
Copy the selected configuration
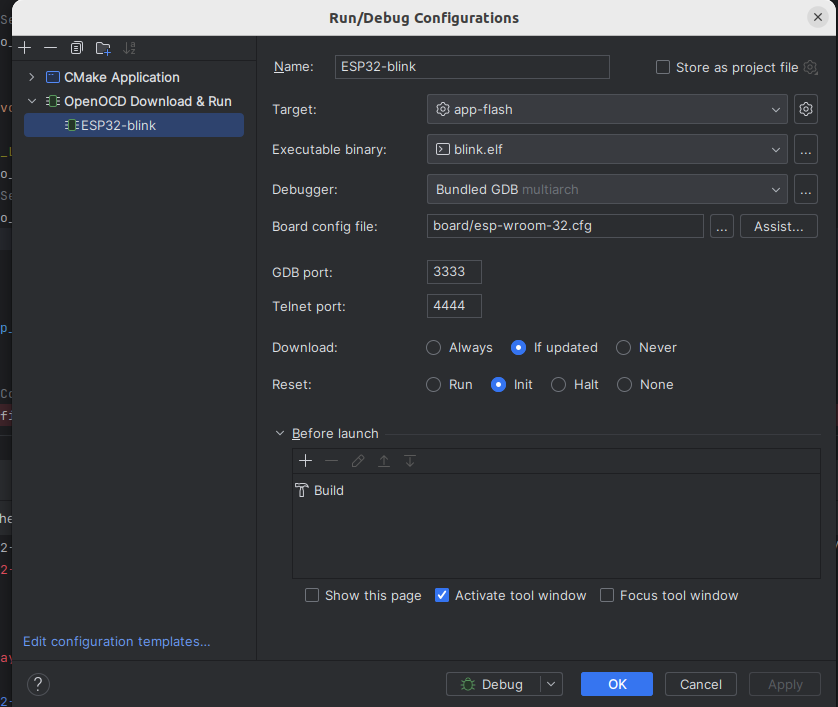tap(76, 48)
